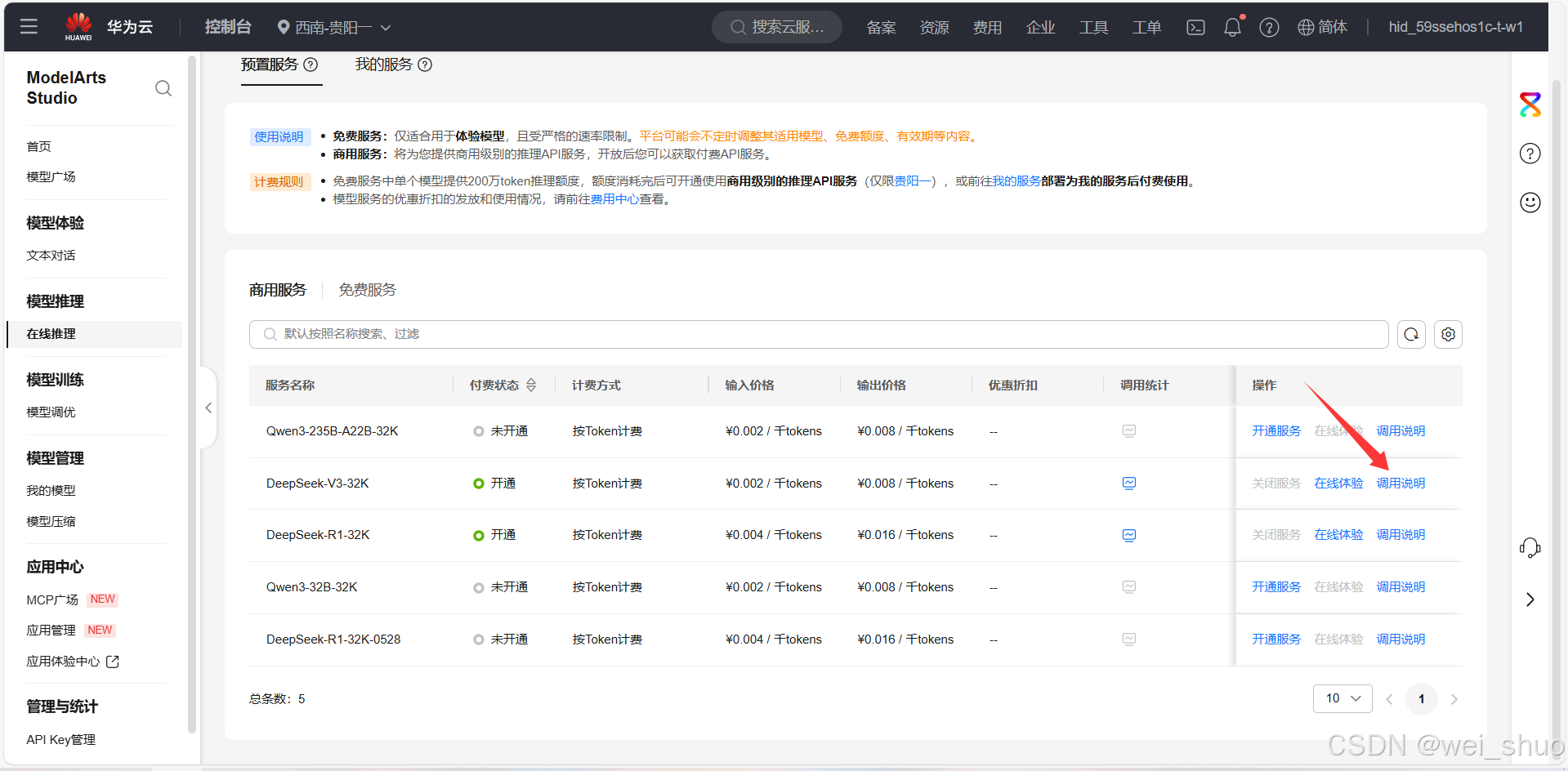Click 开通服务 for DeepSeek-R1-32K-0528
1568x771 pixels.
point(1276,640)
